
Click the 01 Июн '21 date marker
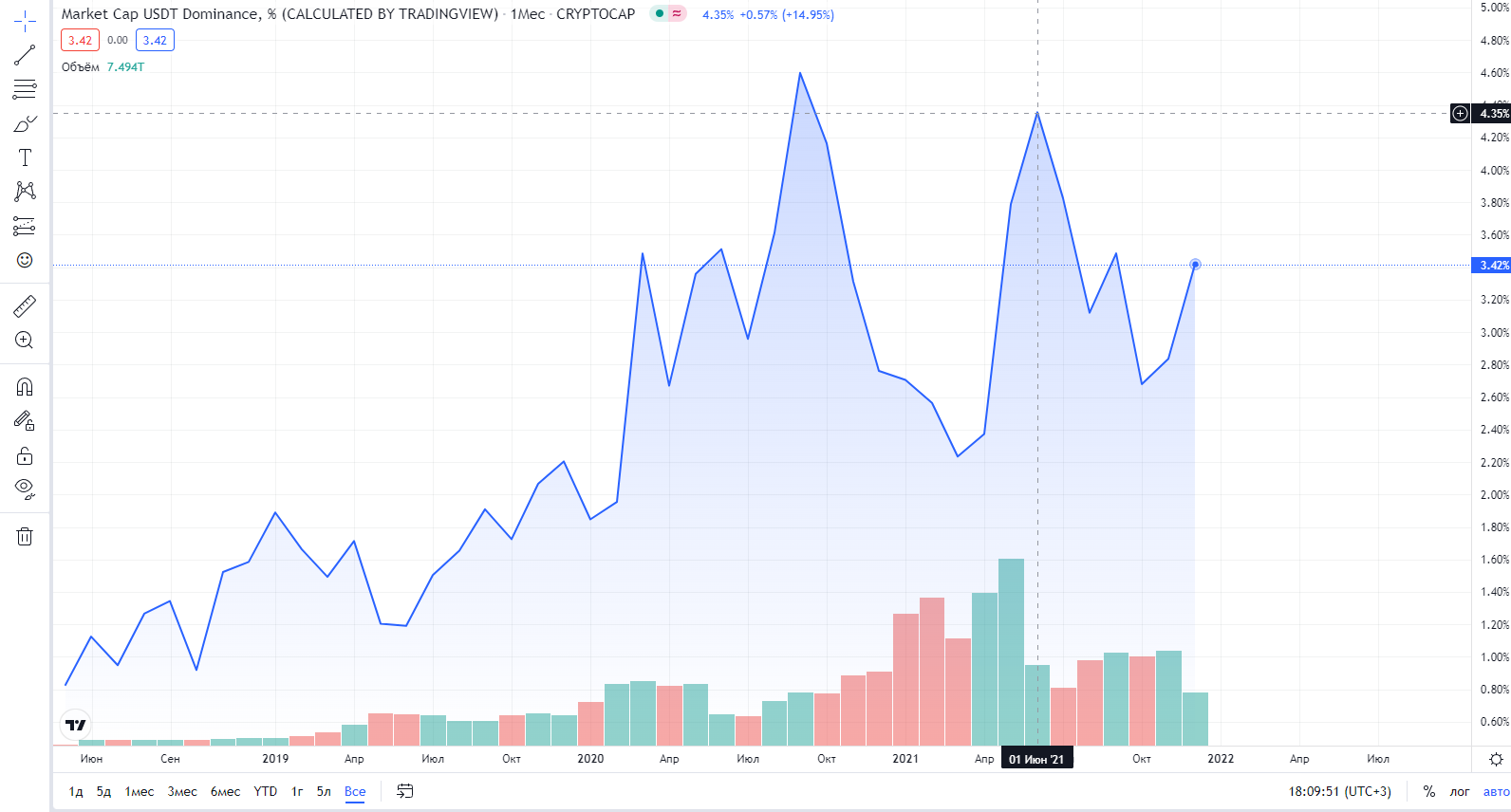(1036, 759)
